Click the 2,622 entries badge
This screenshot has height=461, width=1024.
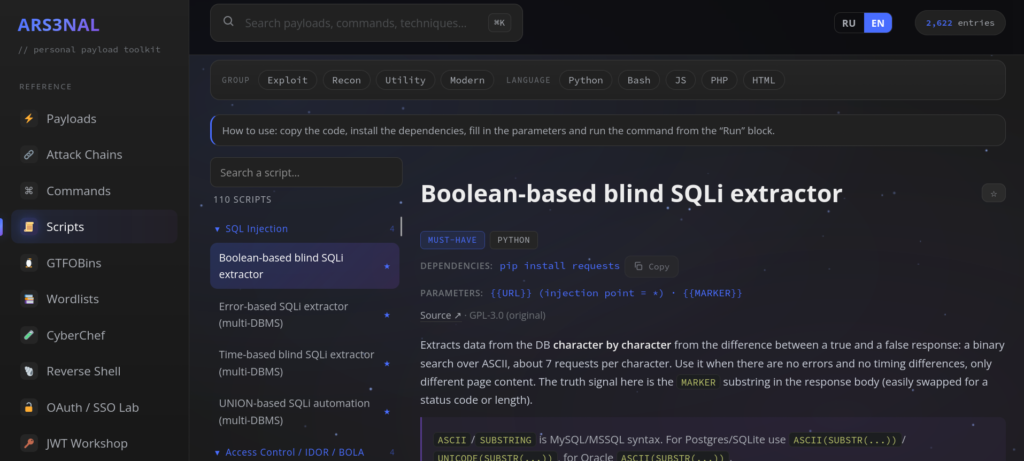coord(960,23)
